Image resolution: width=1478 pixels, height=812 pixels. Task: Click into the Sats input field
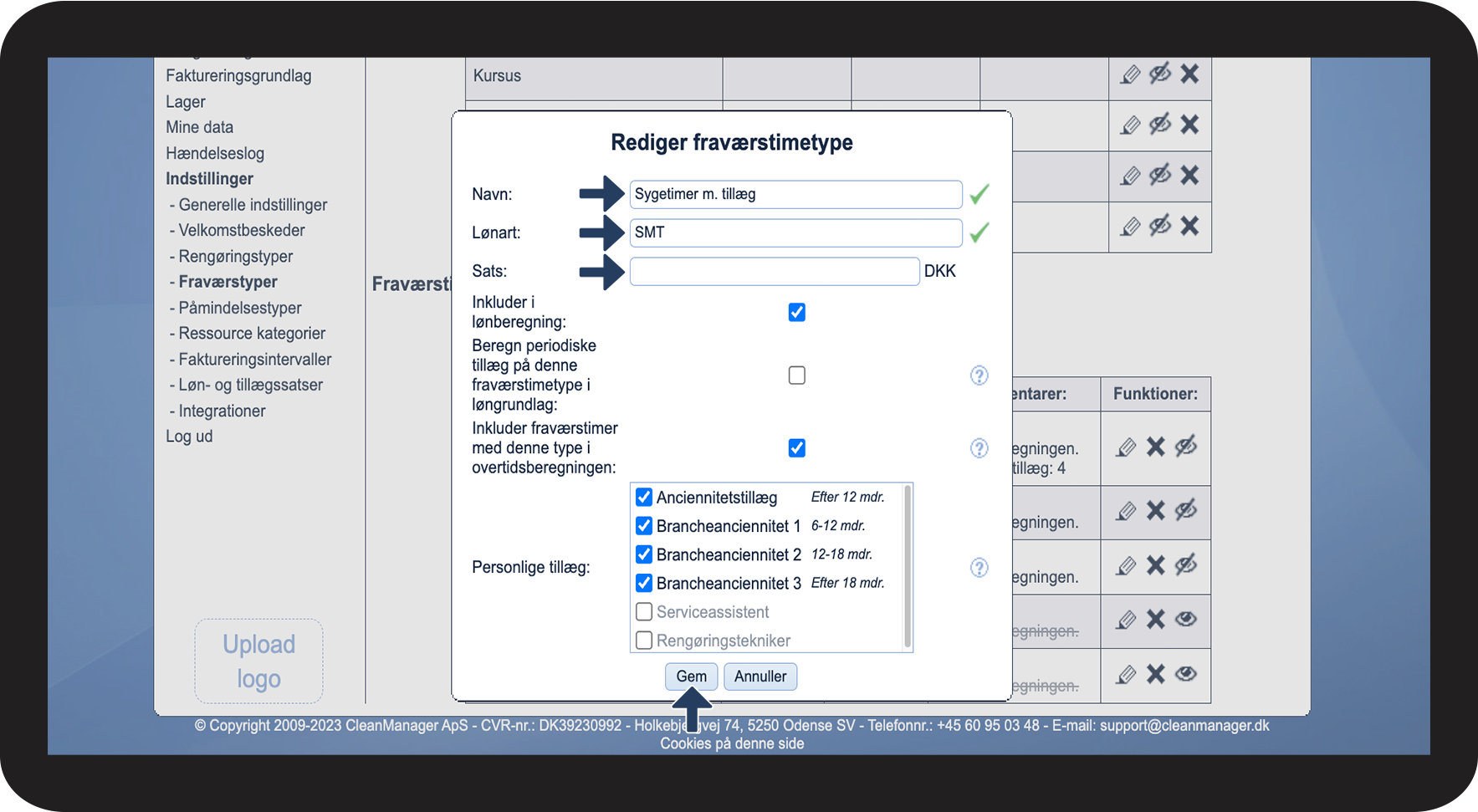tap(775, 272)
